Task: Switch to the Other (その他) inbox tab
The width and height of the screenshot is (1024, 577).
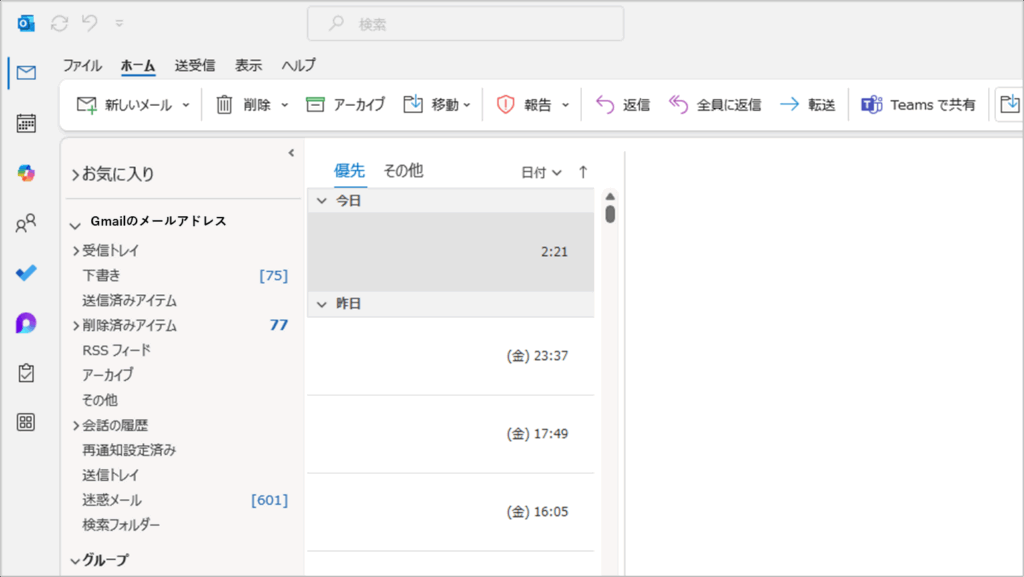Action: 403,171
